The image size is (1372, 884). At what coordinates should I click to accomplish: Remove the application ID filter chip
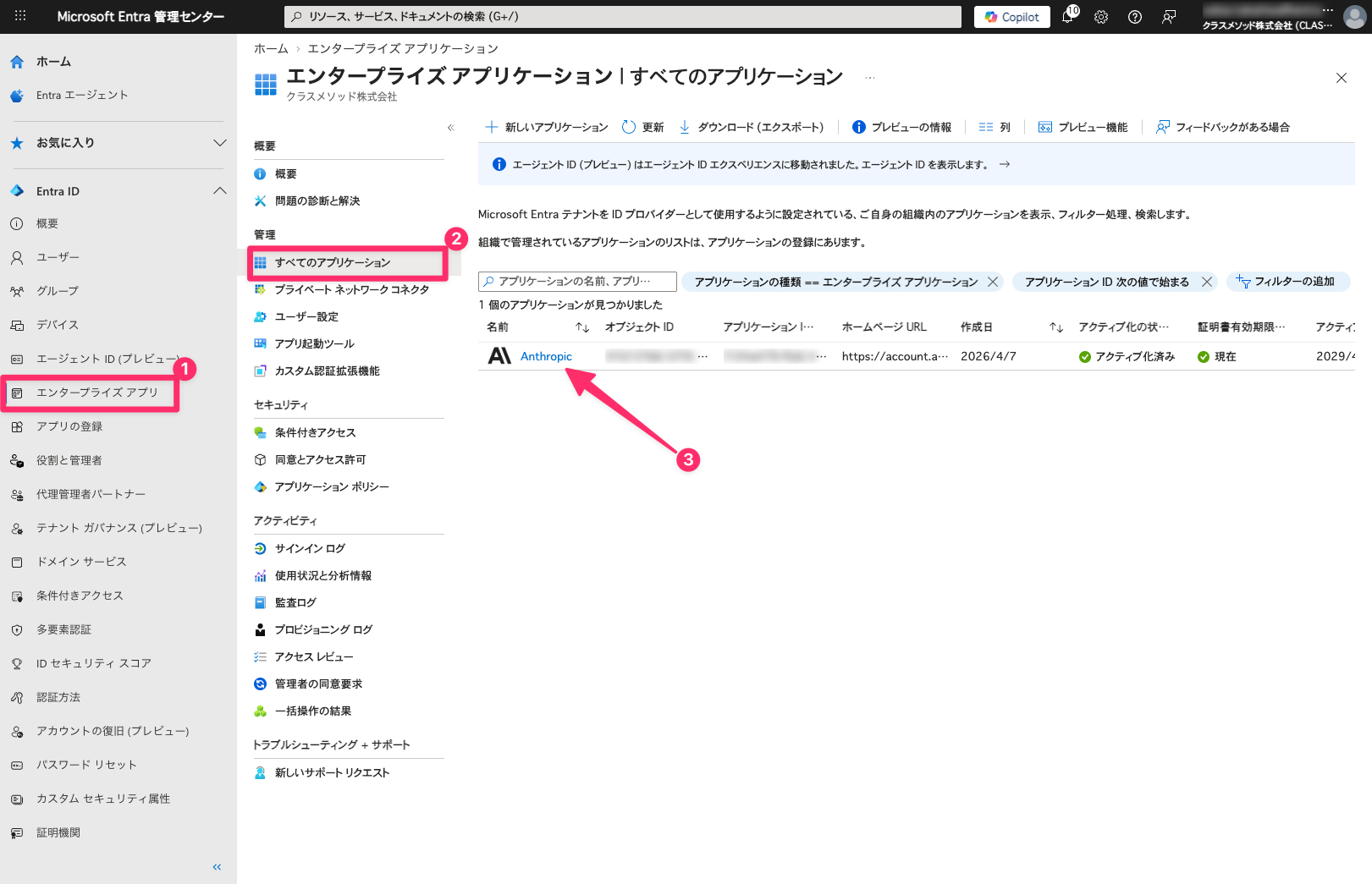point(1207,282)
